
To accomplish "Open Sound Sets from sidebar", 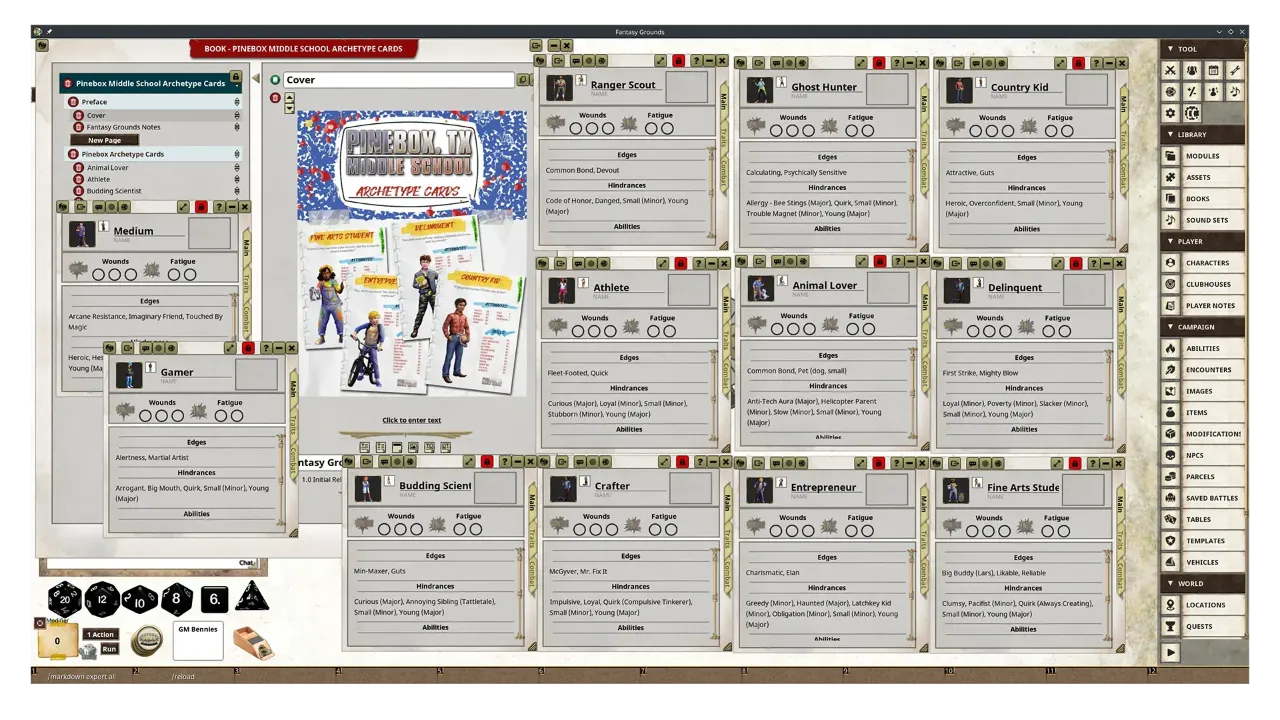I will 1204,220.
